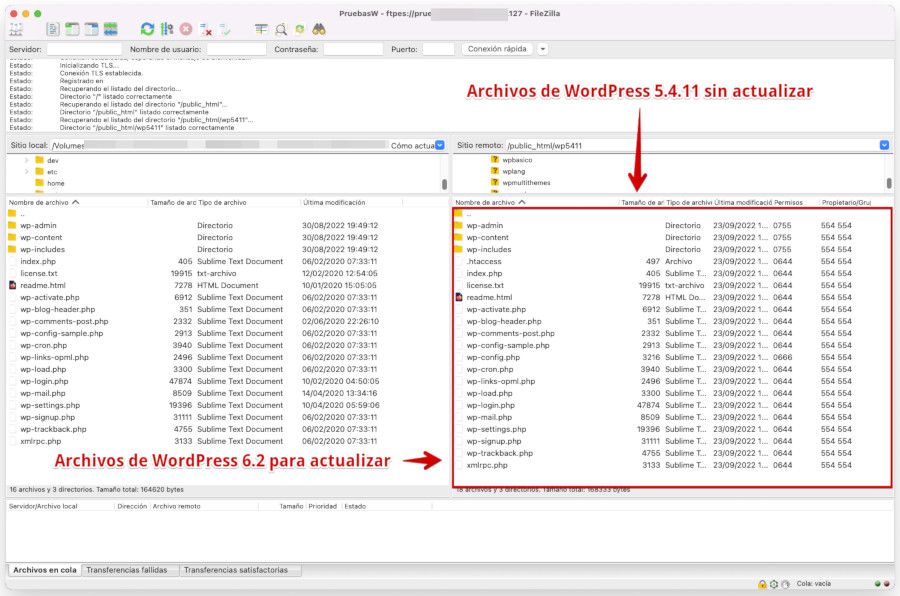This screenshot has width=900, height=596.
Task: Select the wp-admin folder icon in local list
Action: pos(12,225)
